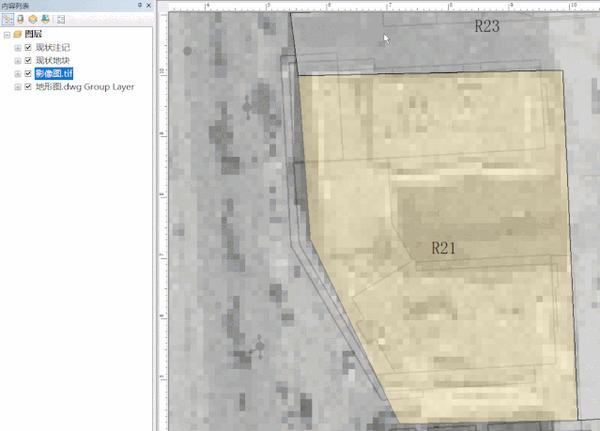Collapse the 图层 data frame tree
The height and width of the screenshot is (431, 600).
7,35
